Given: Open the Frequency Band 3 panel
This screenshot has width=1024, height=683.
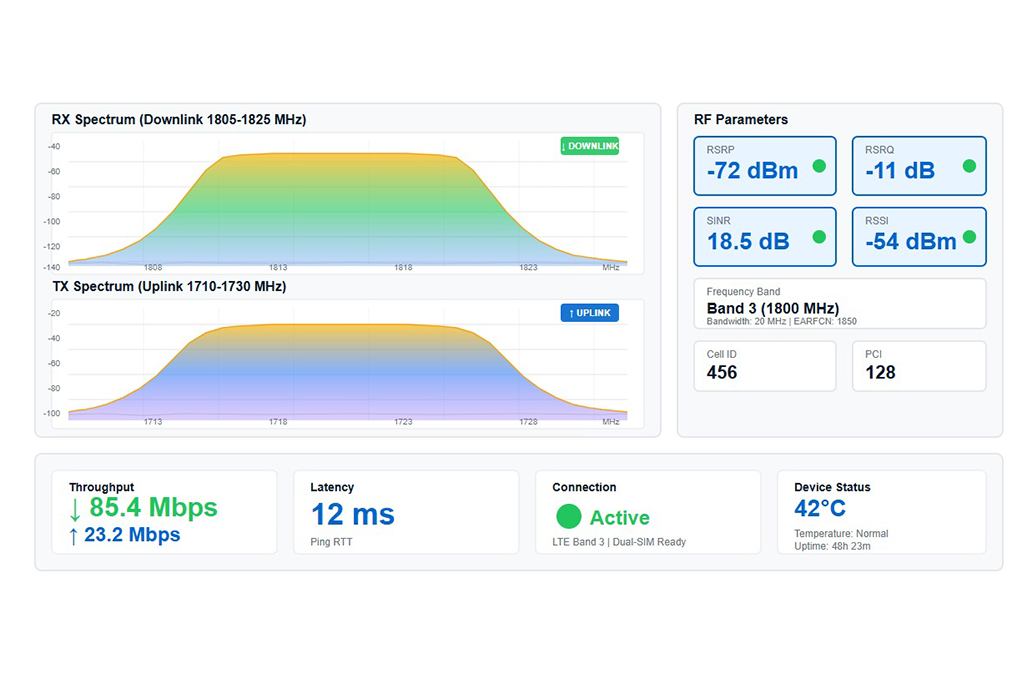Looking at the screenshot, I should [x=839, y=304].
